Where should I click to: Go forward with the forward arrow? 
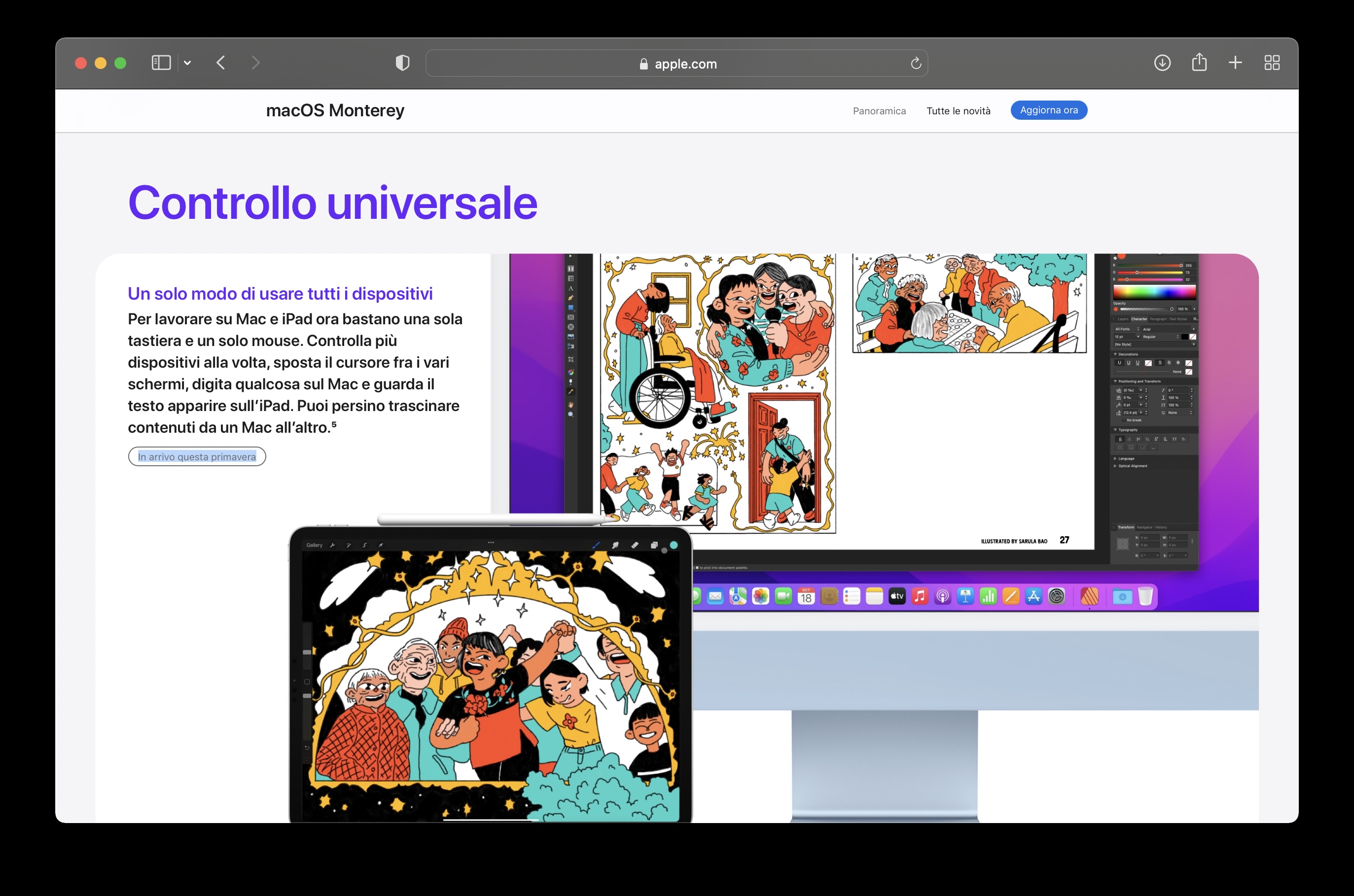(255, 63)
